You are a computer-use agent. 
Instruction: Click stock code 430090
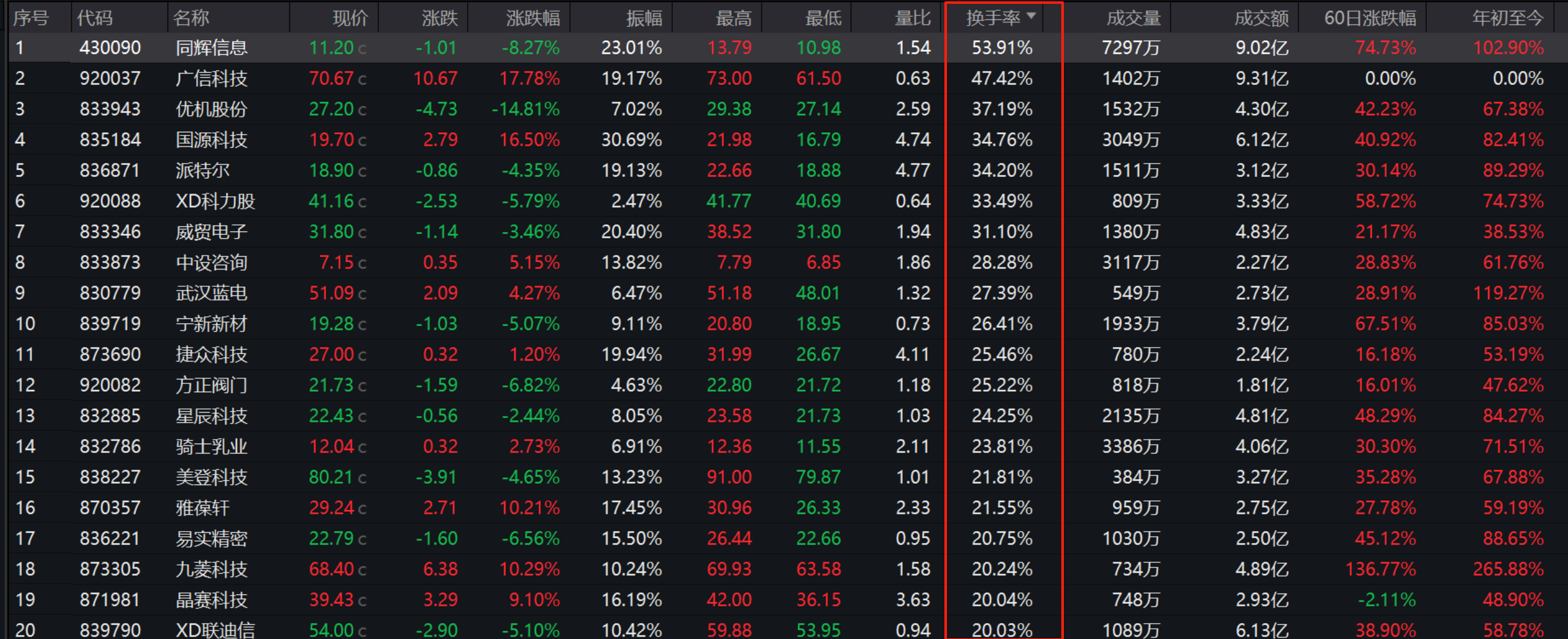pyautogui.click(x=110, y=48)
